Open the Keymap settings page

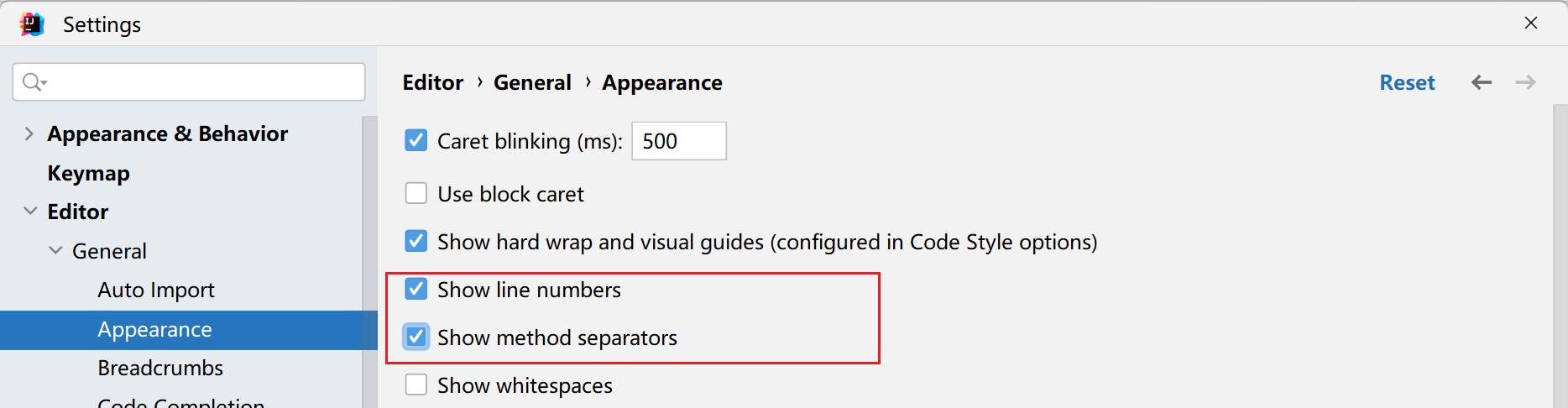[x=88, y=174]
